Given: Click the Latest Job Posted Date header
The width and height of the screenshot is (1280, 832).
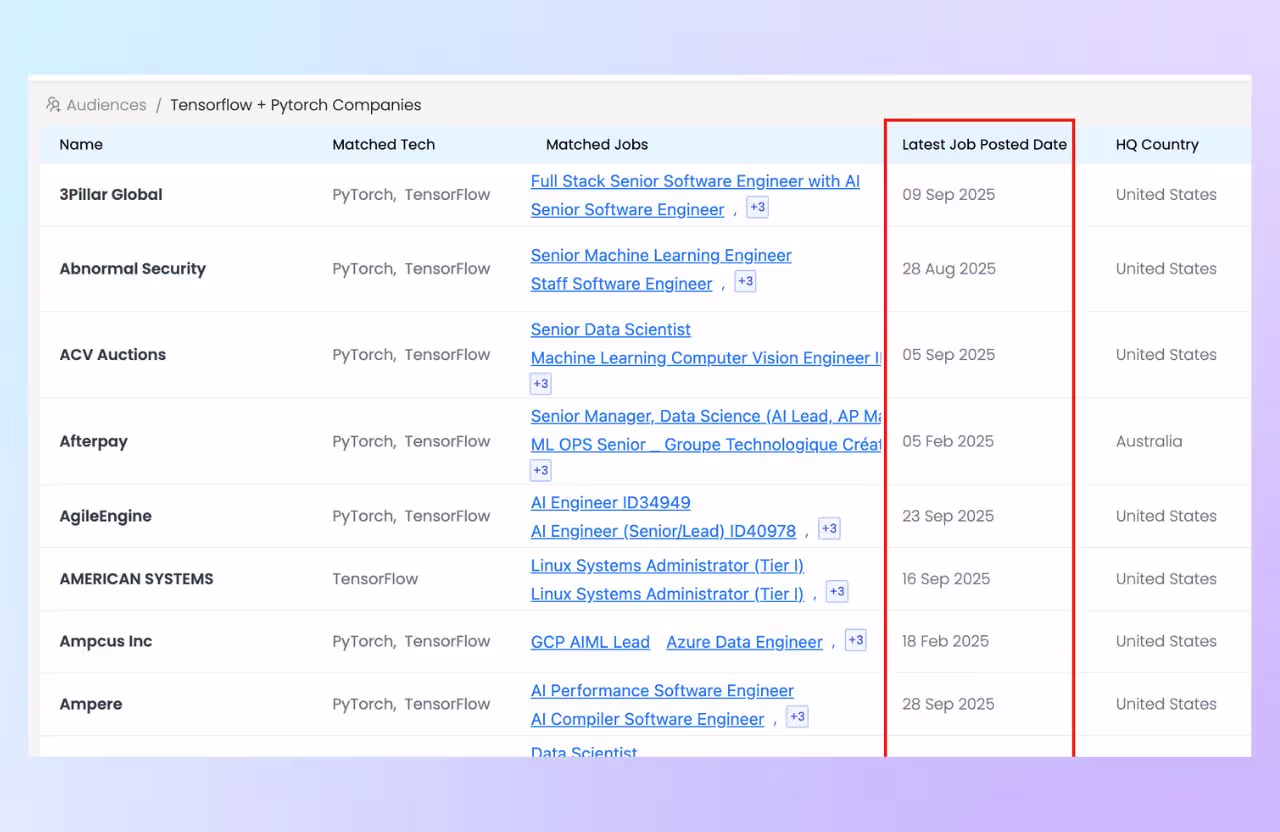Looking at the screenshot, I should tap(984, 145).
